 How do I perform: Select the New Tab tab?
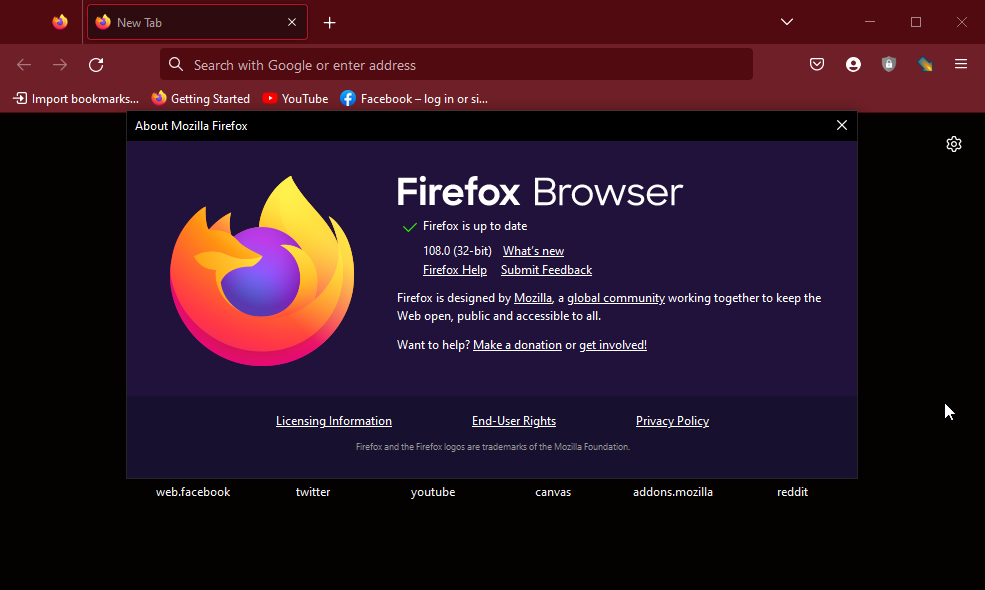(x=197, y=22)
